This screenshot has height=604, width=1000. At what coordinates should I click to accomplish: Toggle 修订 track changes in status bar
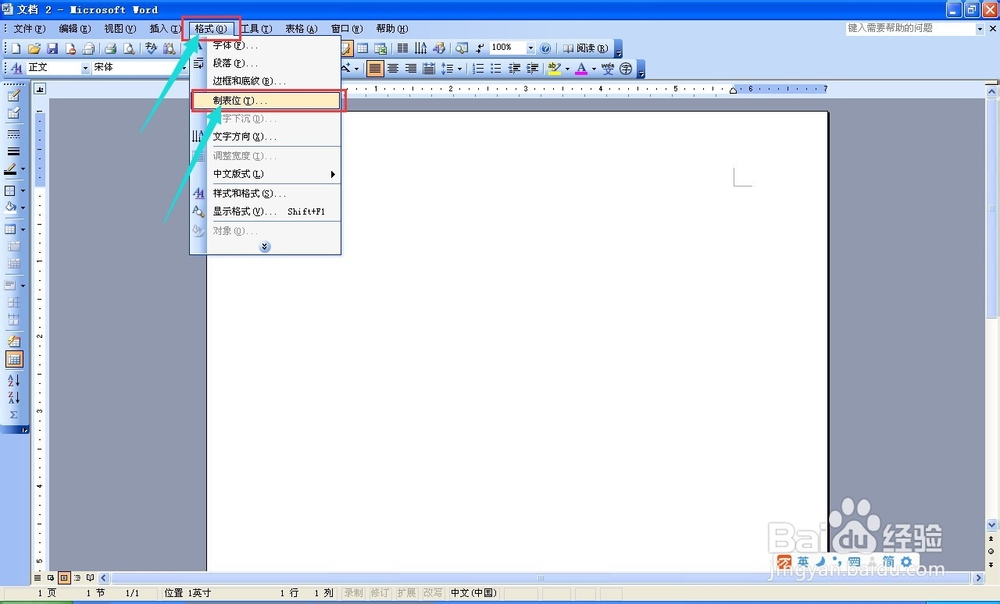coord(379,593)
